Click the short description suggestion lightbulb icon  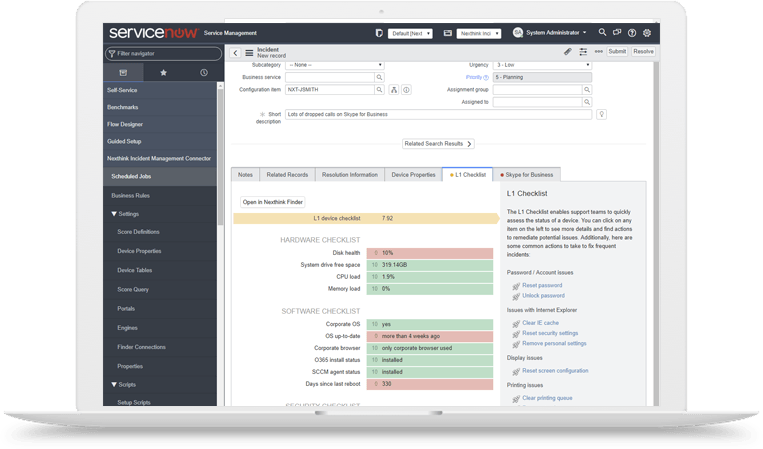(601, 114)
